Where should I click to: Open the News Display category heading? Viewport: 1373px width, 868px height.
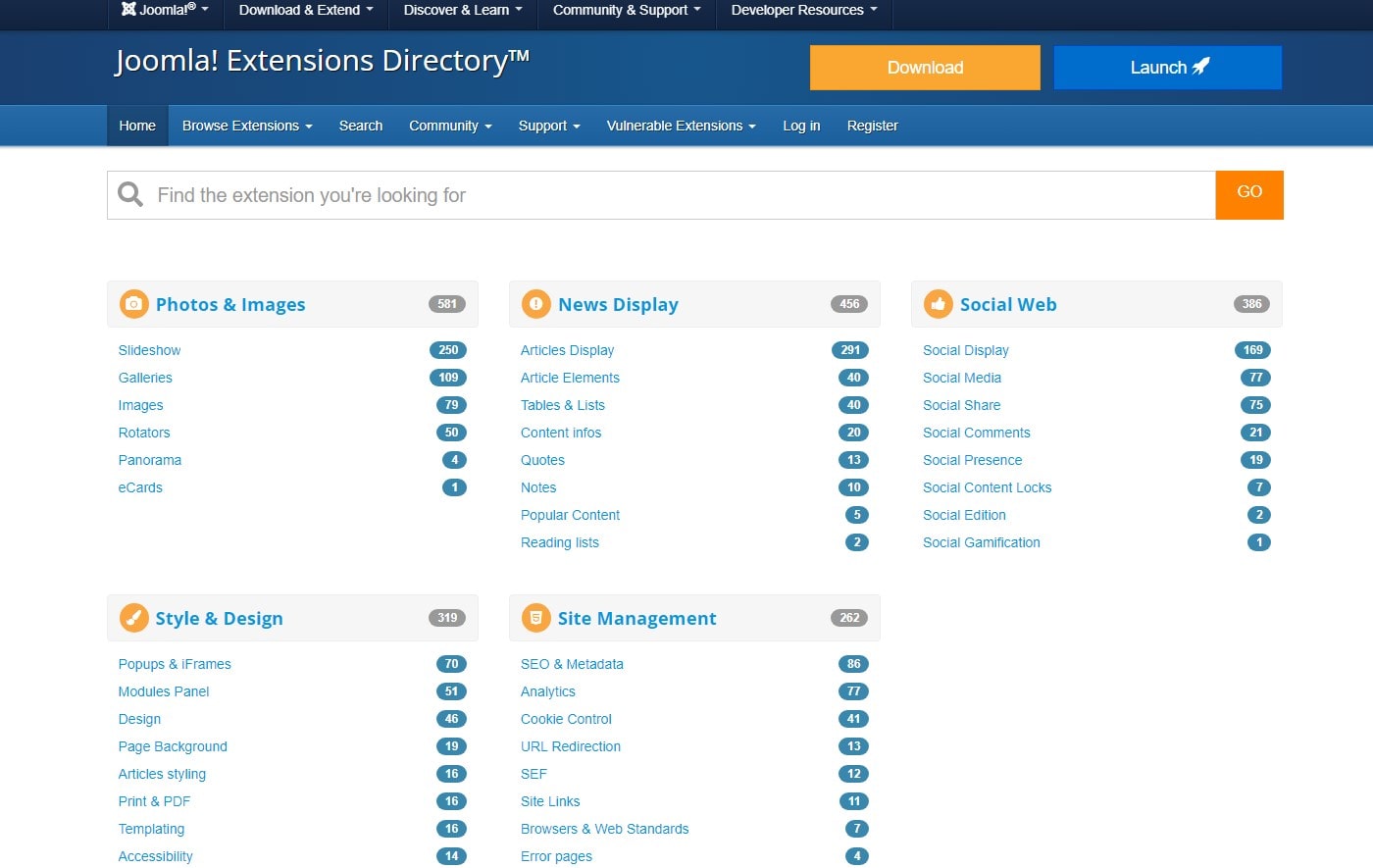(618, 304)
